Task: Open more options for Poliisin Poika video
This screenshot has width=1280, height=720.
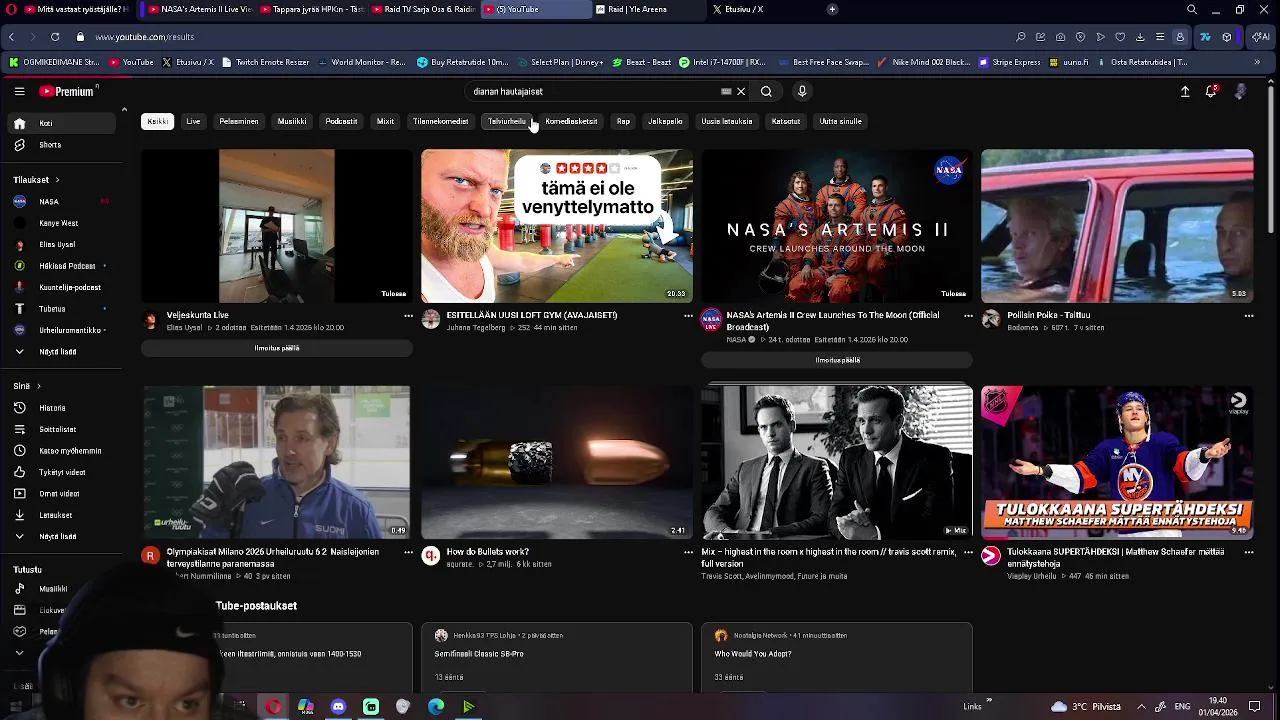Action: [x=1248, y=316]
